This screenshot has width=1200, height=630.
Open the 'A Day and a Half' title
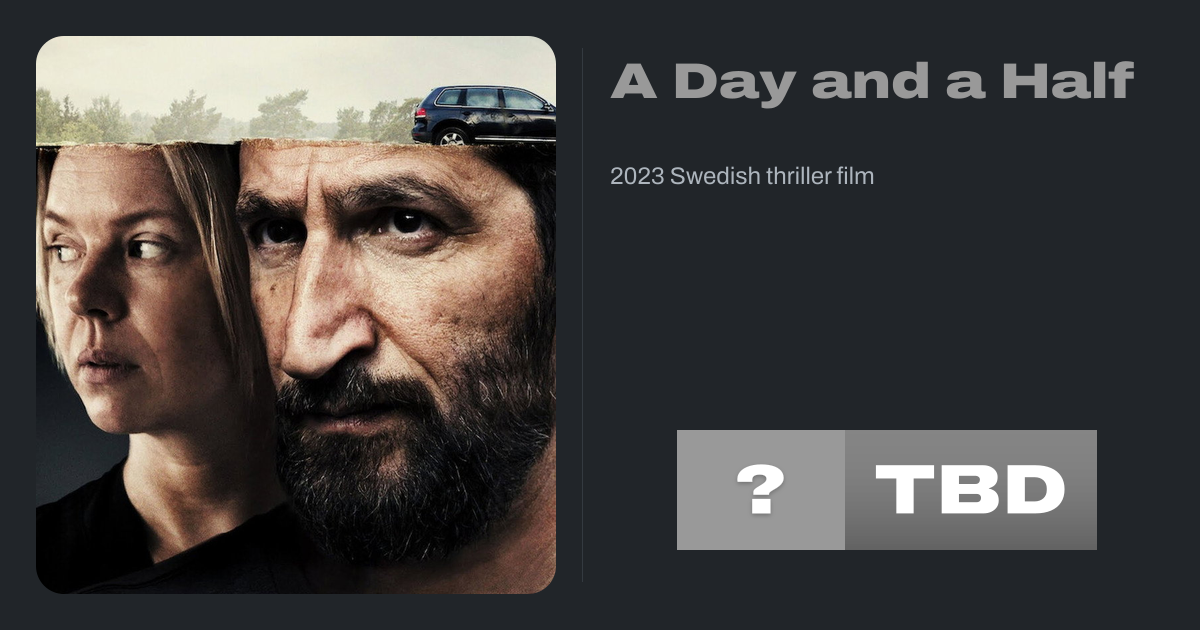[x=872, y=81]
